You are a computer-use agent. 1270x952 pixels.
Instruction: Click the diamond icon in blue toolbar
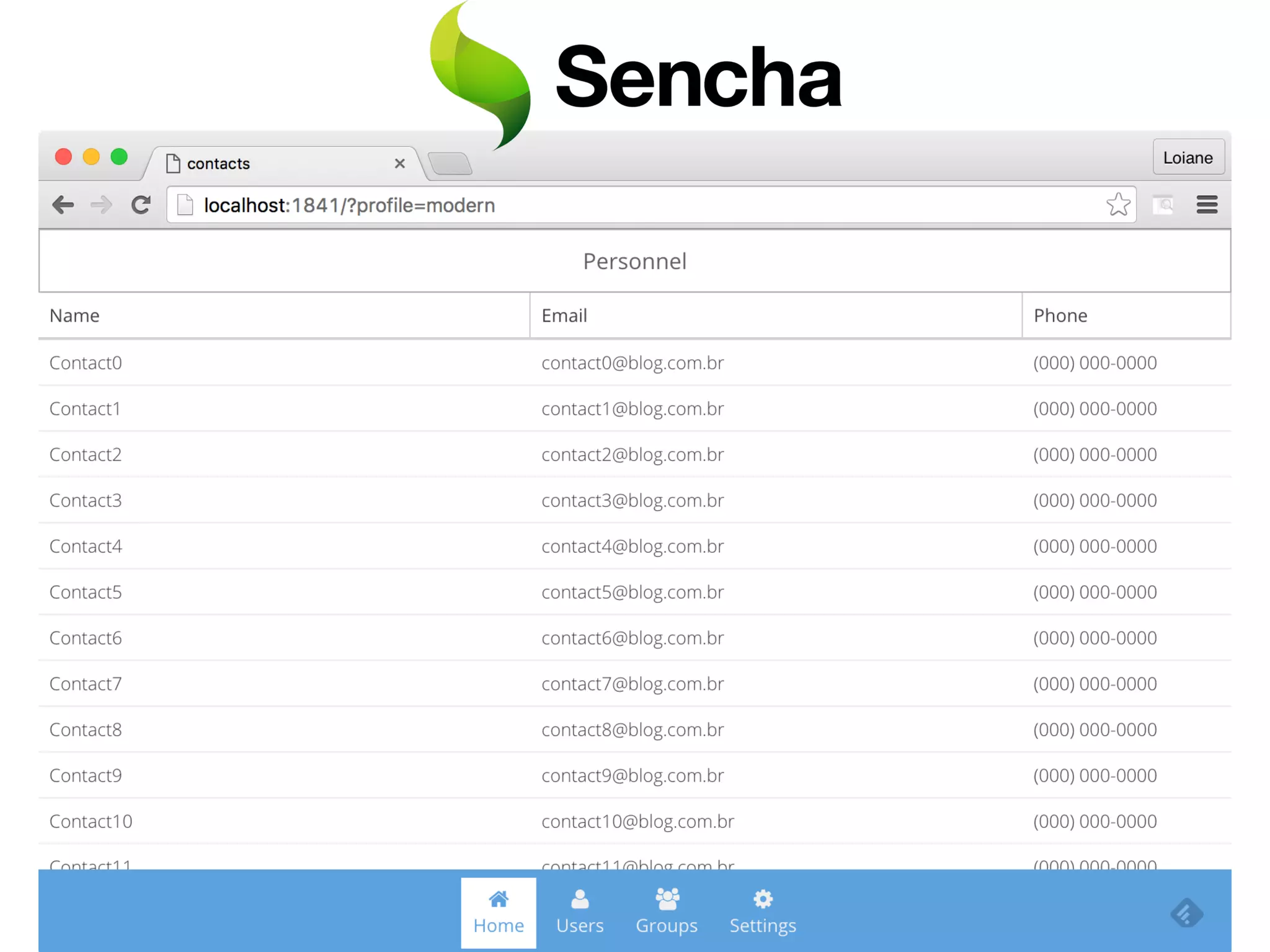coord(1187,913)
